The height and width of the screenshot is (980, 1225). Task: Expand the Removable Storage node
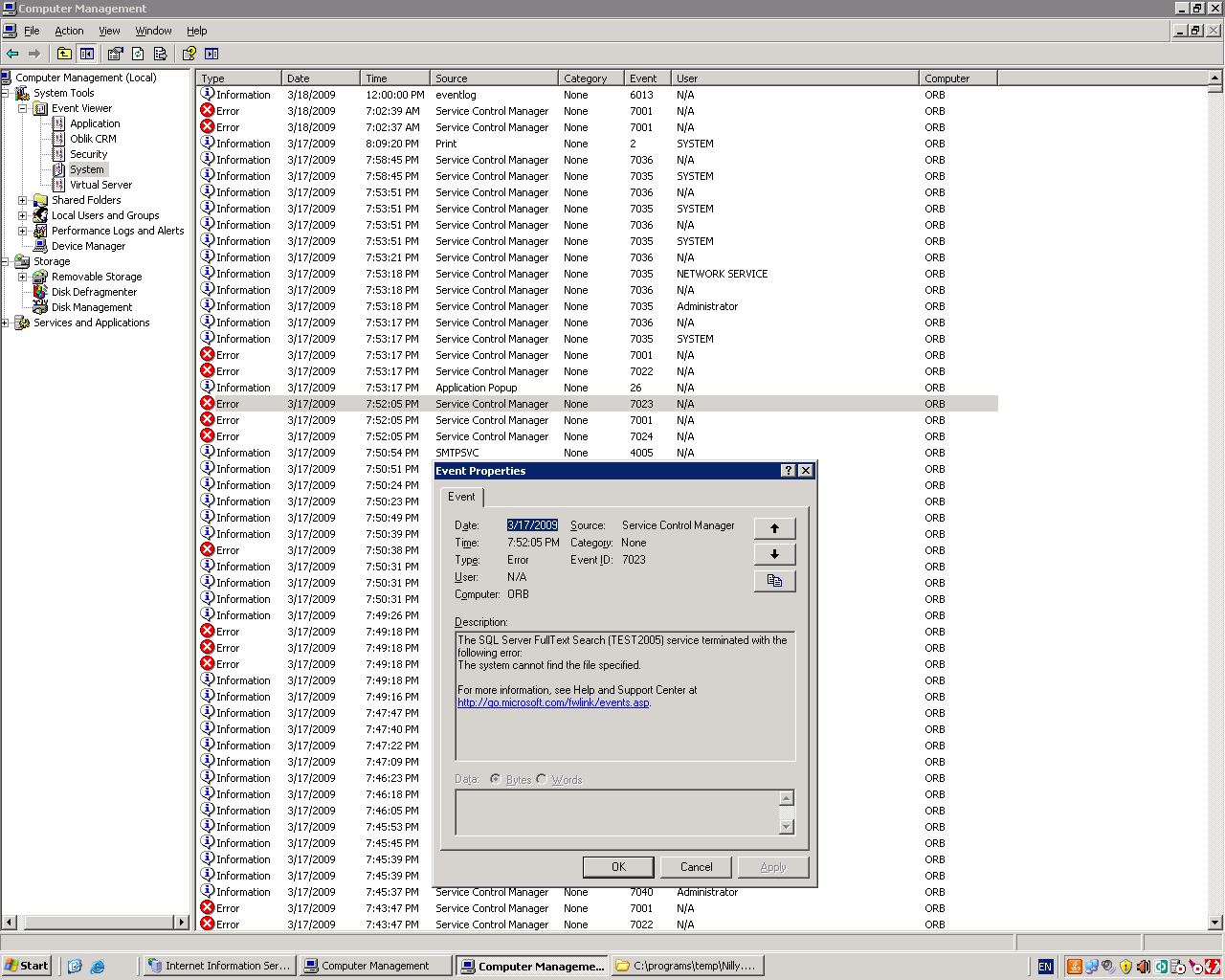point(23,277)
